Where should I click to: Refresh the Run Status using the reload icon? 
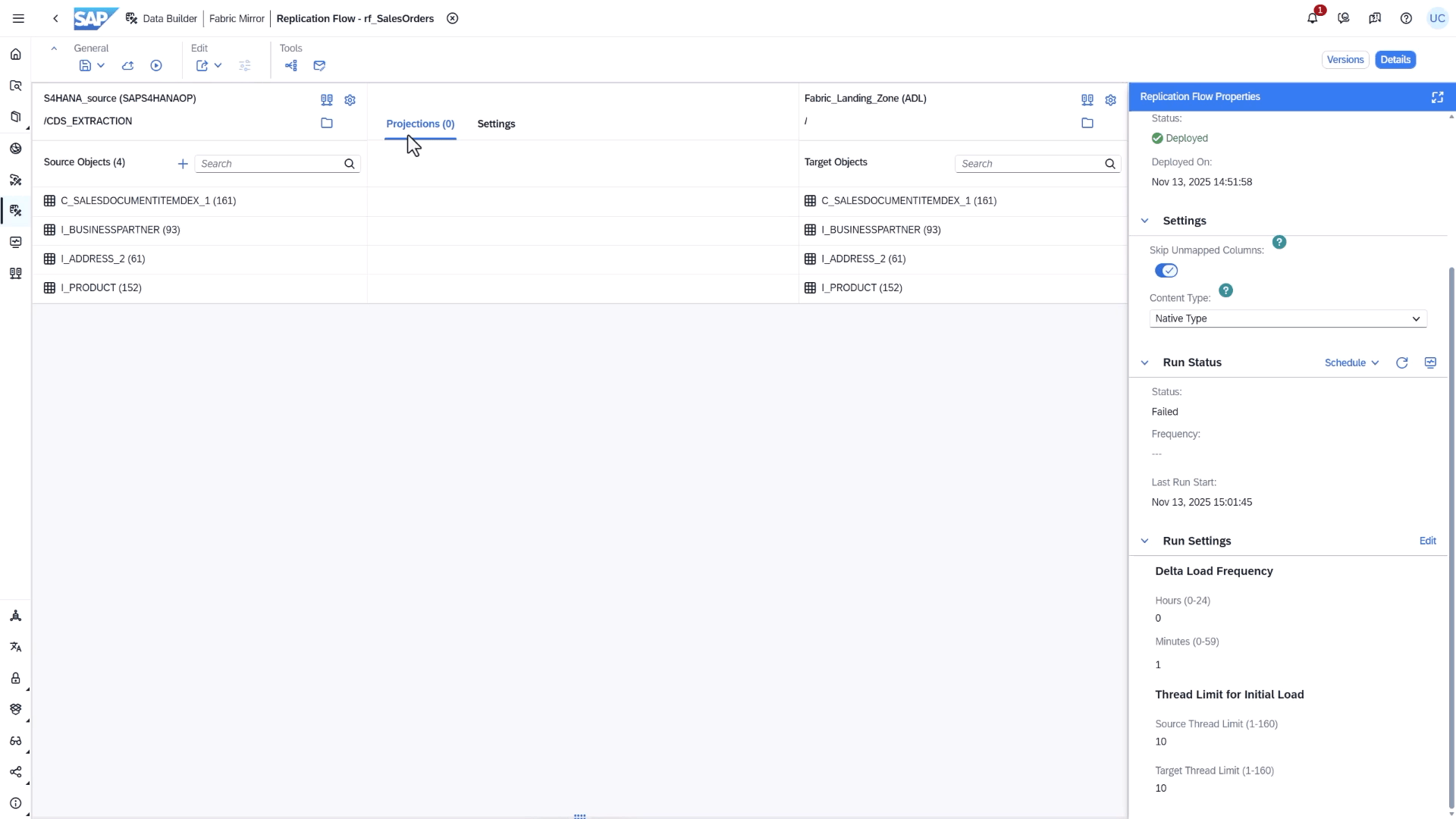point(1402,362)
